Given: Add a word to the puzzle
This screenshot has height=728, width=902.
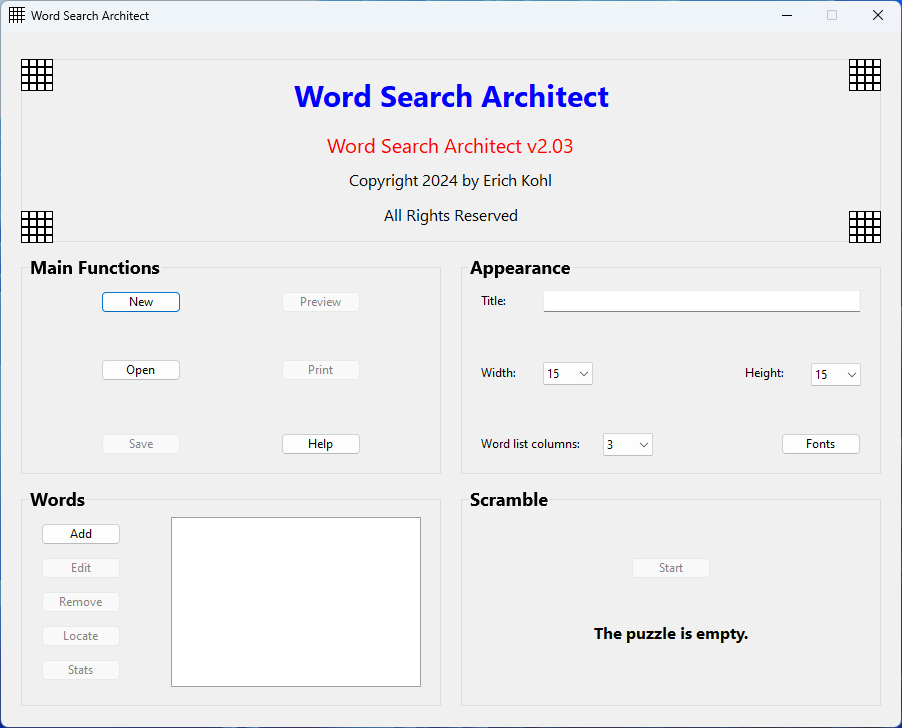Looking at the screenshot, I should pyautogui.click(x=80, y=533).
